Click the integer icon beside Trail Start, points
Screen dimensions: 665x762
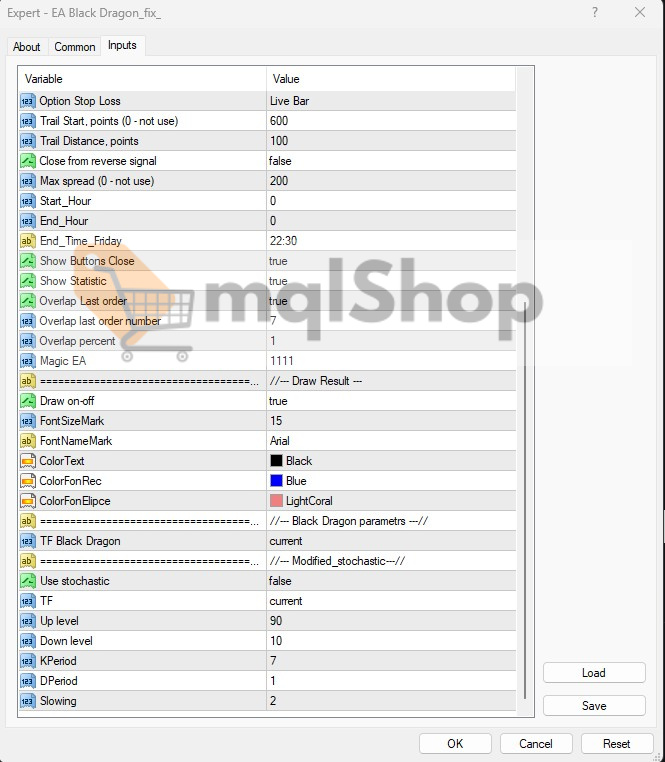click(x=28, y=121)
